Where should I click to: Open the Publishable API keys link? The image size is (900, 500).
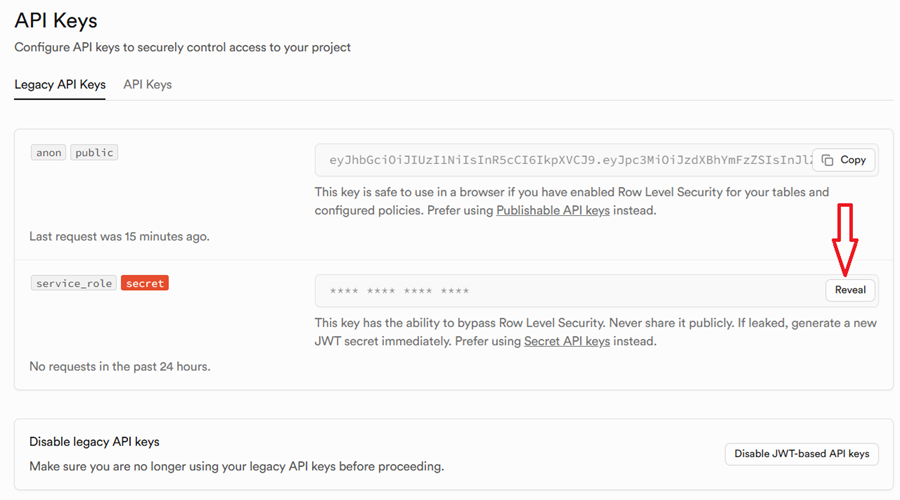(x=552, y=211)
